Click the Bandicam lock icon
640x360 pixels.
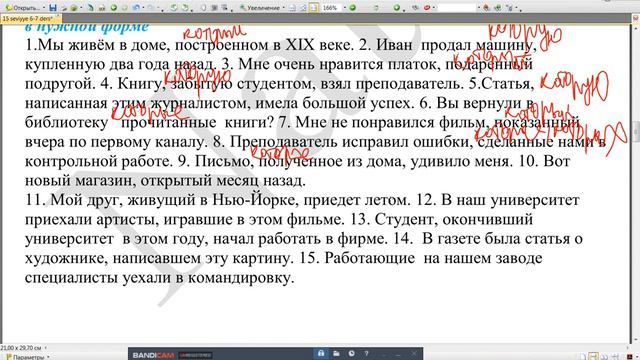click(x=321, y=353)
